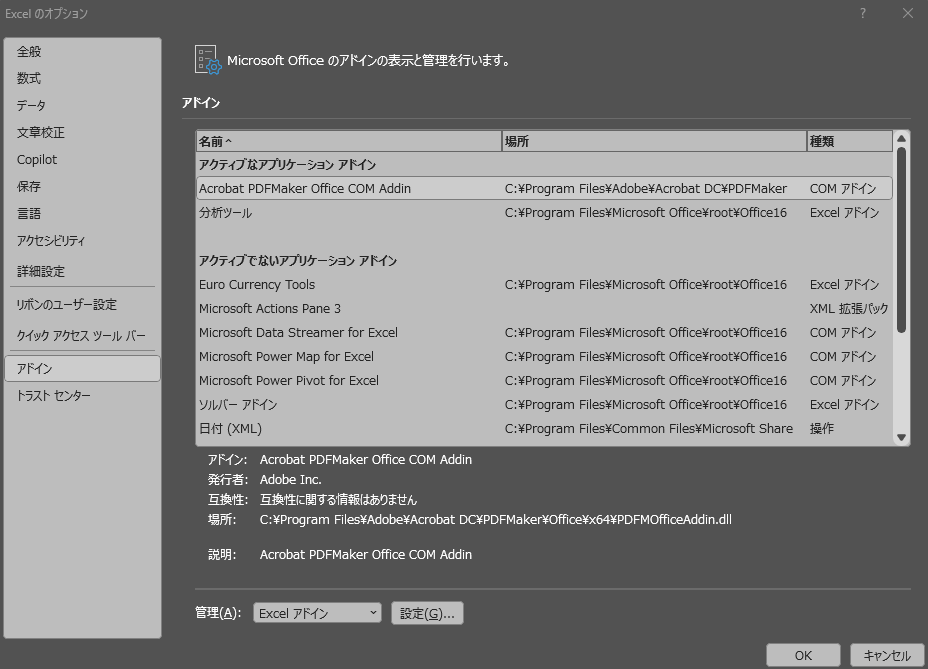The image size is (928, 669).
Task: Click the add-in management header icon
Action: (x=208, y=60)
